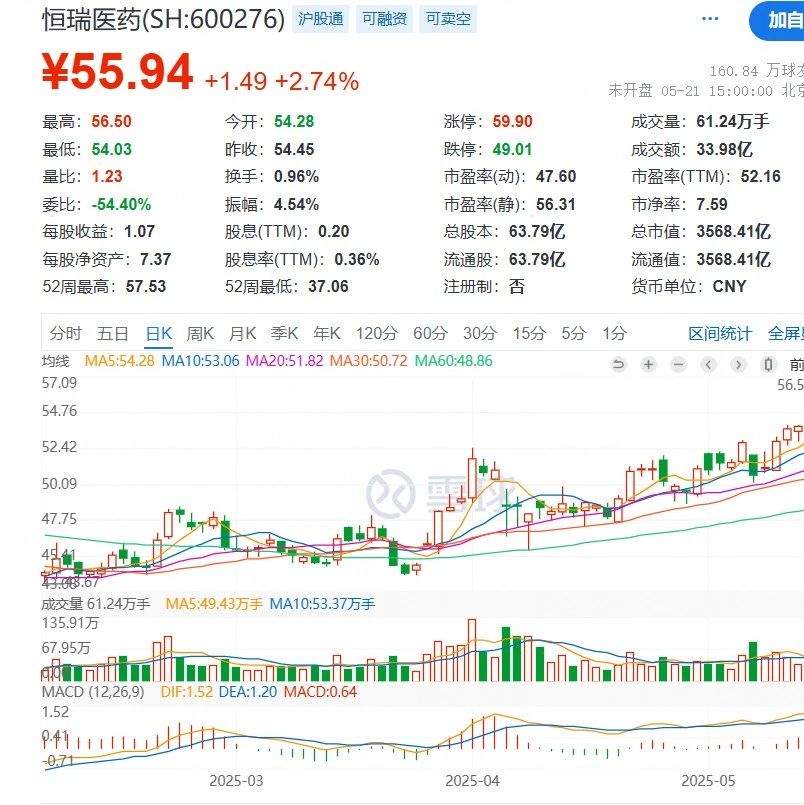Click the MA5:54.28 moving average label

click(x=119, y=361)
